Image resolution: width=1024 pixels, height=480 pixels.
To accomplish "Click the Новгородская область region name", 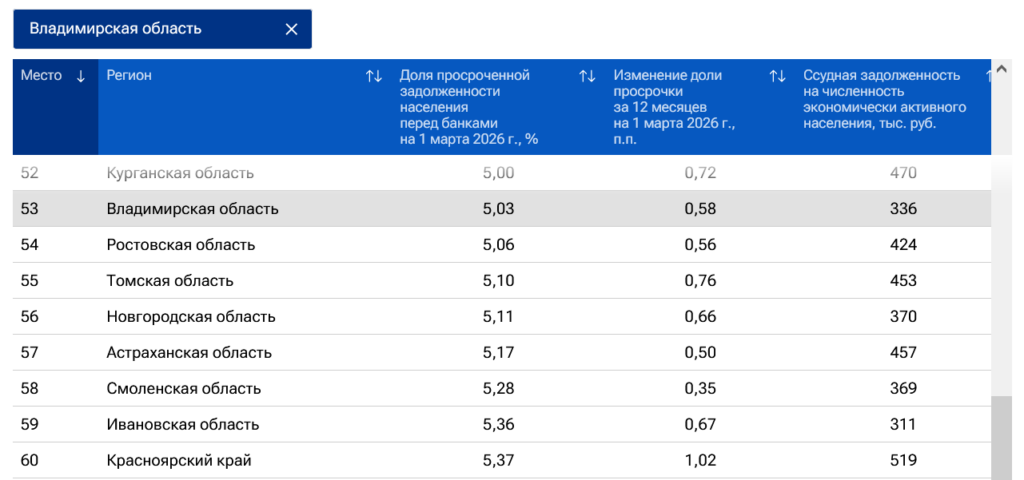I will click(x=191, y=317).
